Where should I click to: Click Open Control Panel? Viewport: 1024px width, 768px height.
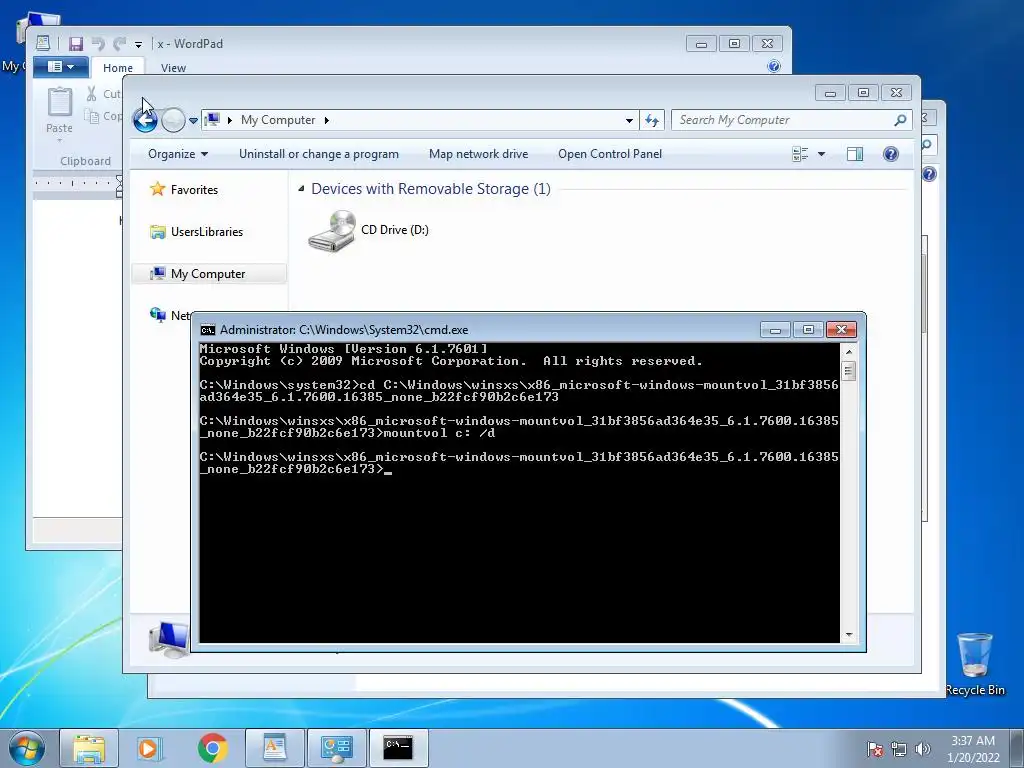610,154
